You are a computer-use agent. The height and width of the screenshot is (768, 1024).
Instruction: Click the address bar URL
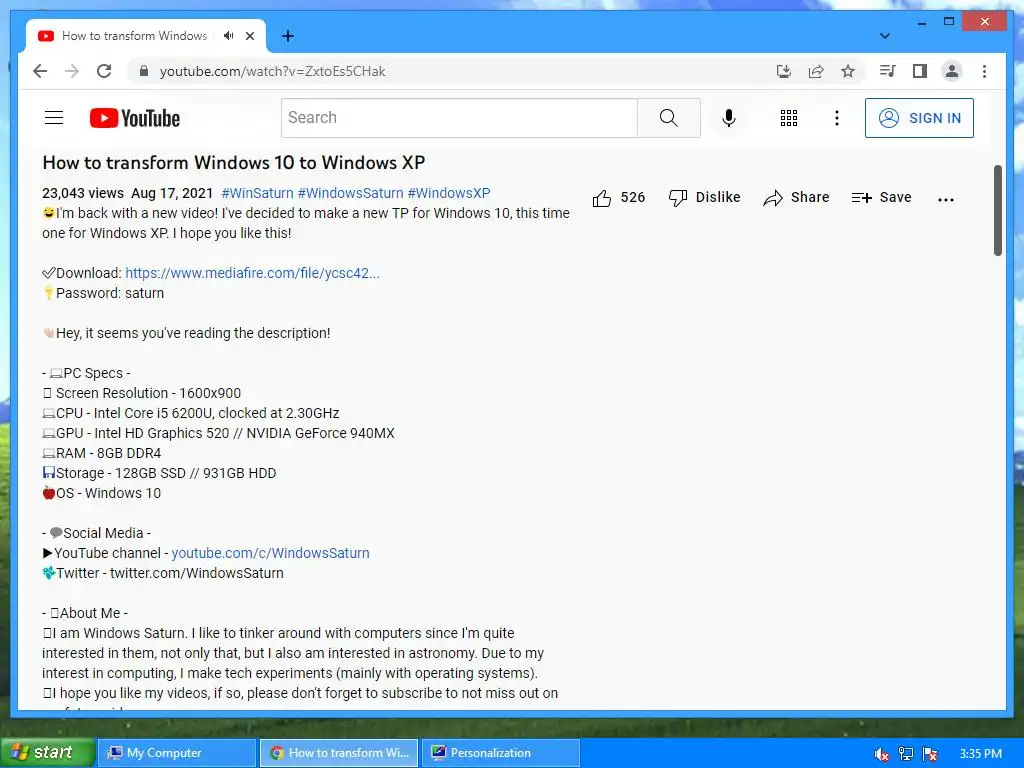point(272,71)
